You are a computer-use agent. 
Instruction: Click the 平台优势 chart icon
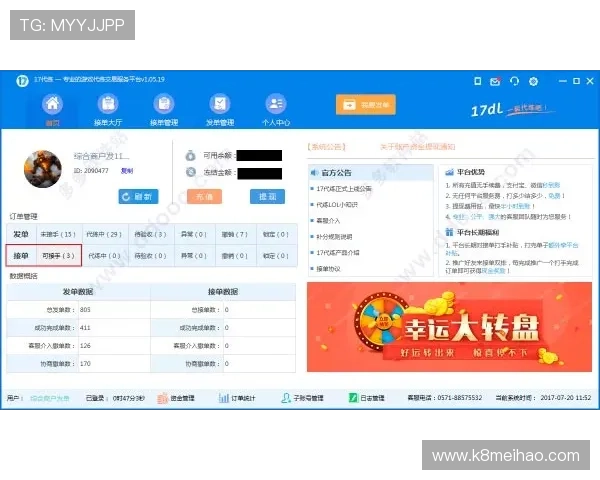[x=450, y=172]
